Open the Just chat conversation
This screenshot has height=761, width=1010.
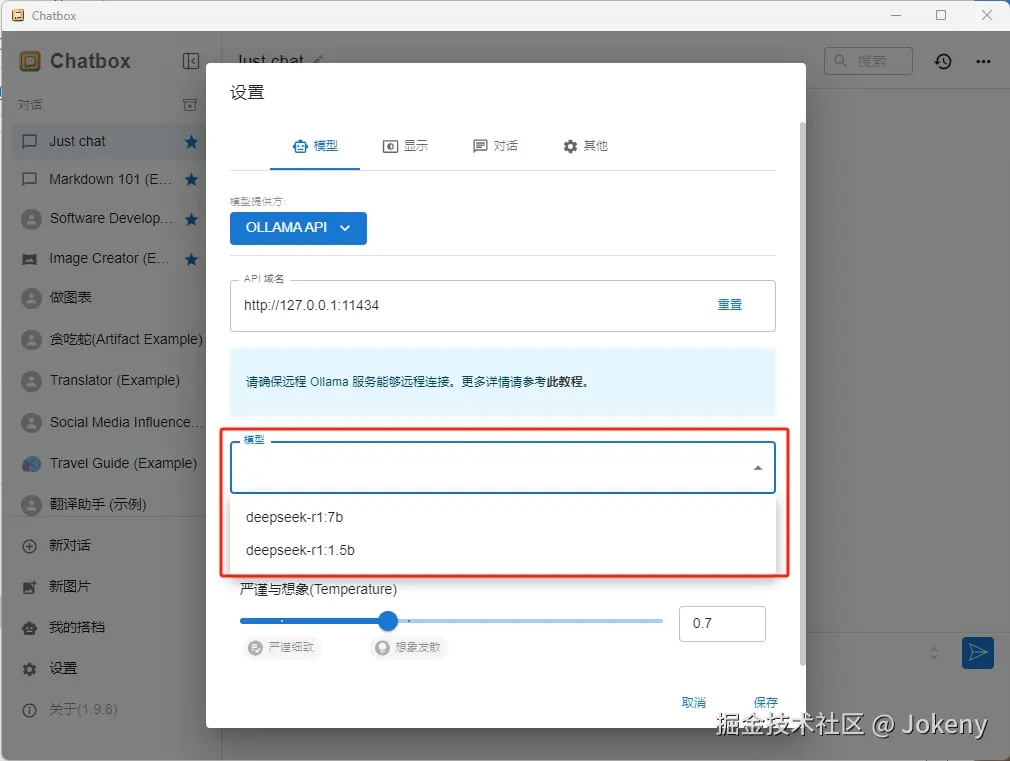click(x=110, y=141)
